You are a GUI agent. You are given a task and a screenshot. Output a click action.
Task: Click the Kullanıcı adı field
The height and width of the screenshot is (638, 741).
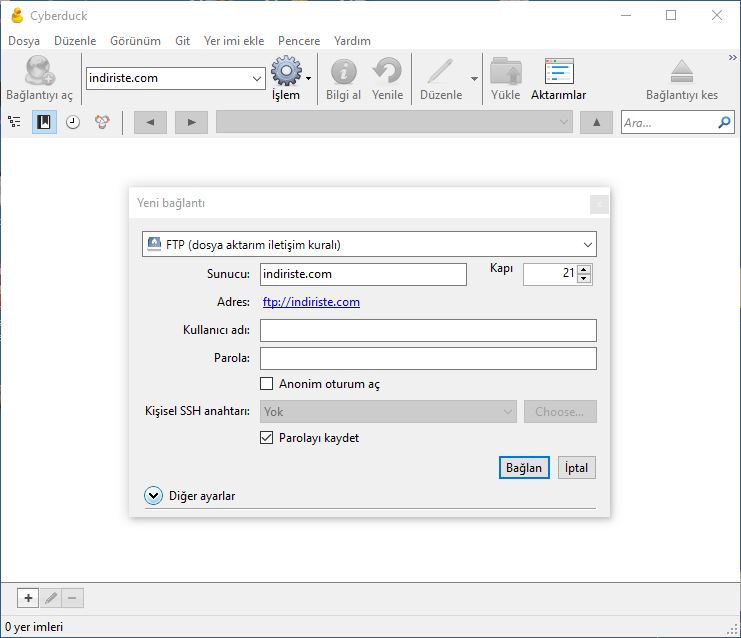(x=428, y=330)
